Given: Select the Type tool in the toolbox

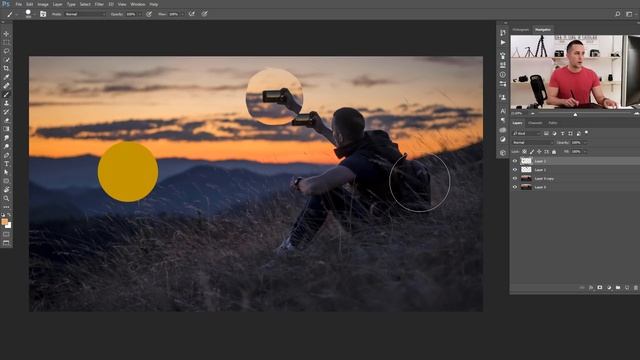Looking at the screenshot, I should tap(6, 164).
